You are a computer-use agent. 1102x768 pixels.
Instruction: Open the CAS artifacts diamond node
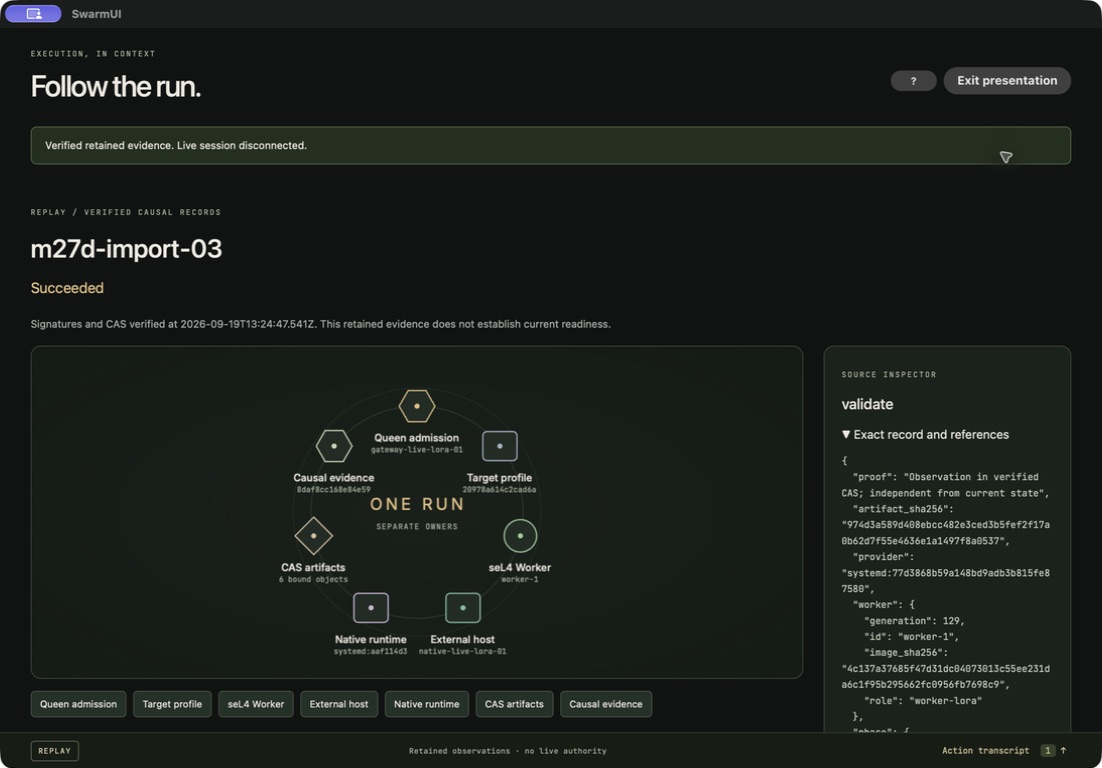[313, 536]
